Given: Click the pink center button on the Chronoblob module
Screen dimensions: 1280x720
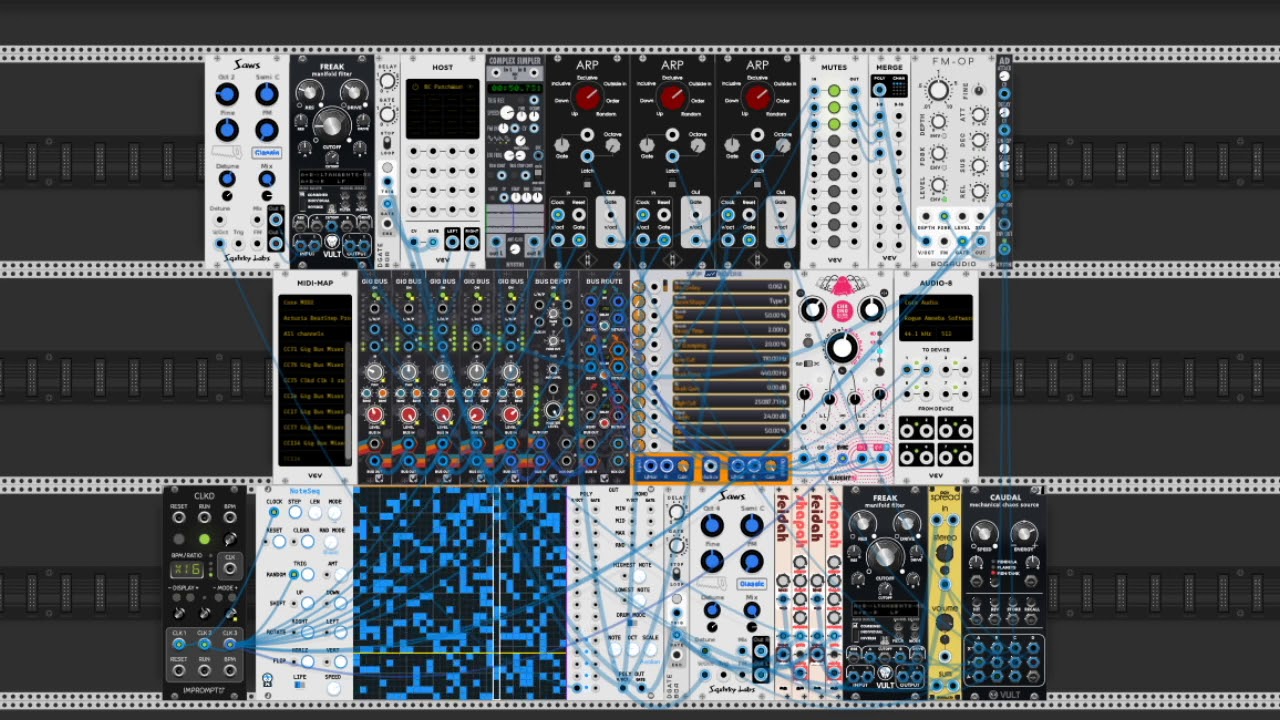Looking at the screenshot, I should pos(843,311).
